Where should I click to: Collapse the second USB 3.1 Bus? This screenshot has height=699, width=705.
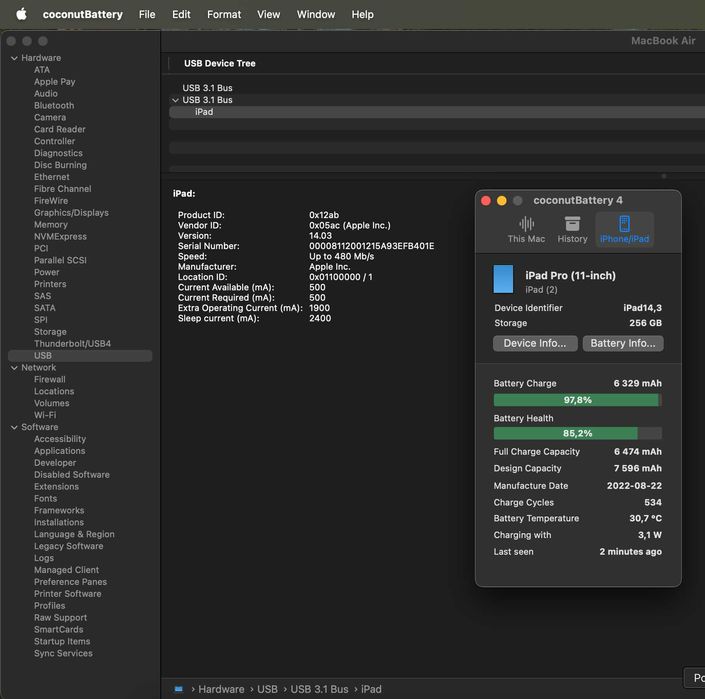(x=175, y=100)
